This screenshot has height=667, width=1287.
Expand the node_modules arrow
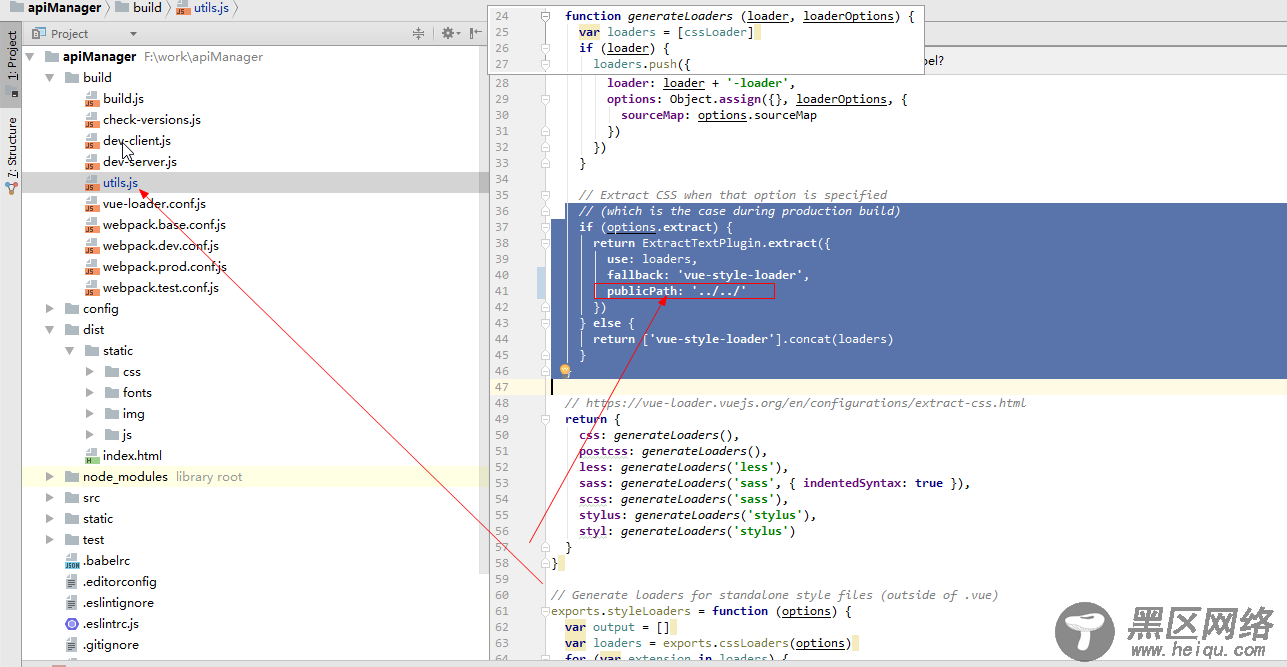(x=49, y=477)
